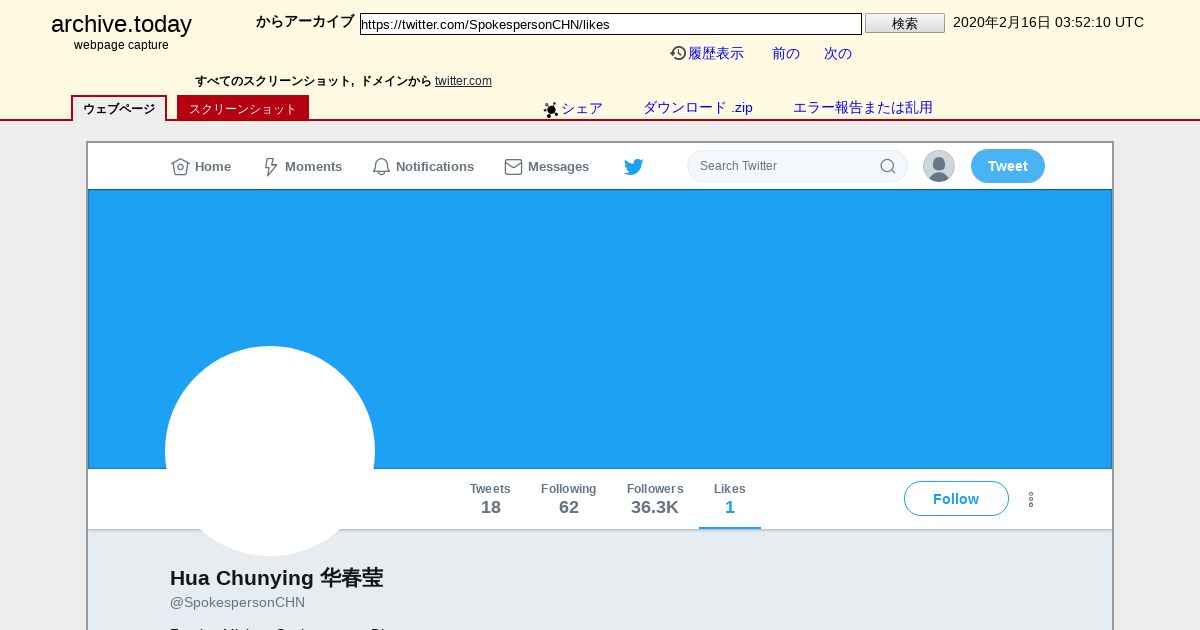Click ダウンロード .zip link
The width and height of the screenshot is (1200, 630).
click(698, 108)
